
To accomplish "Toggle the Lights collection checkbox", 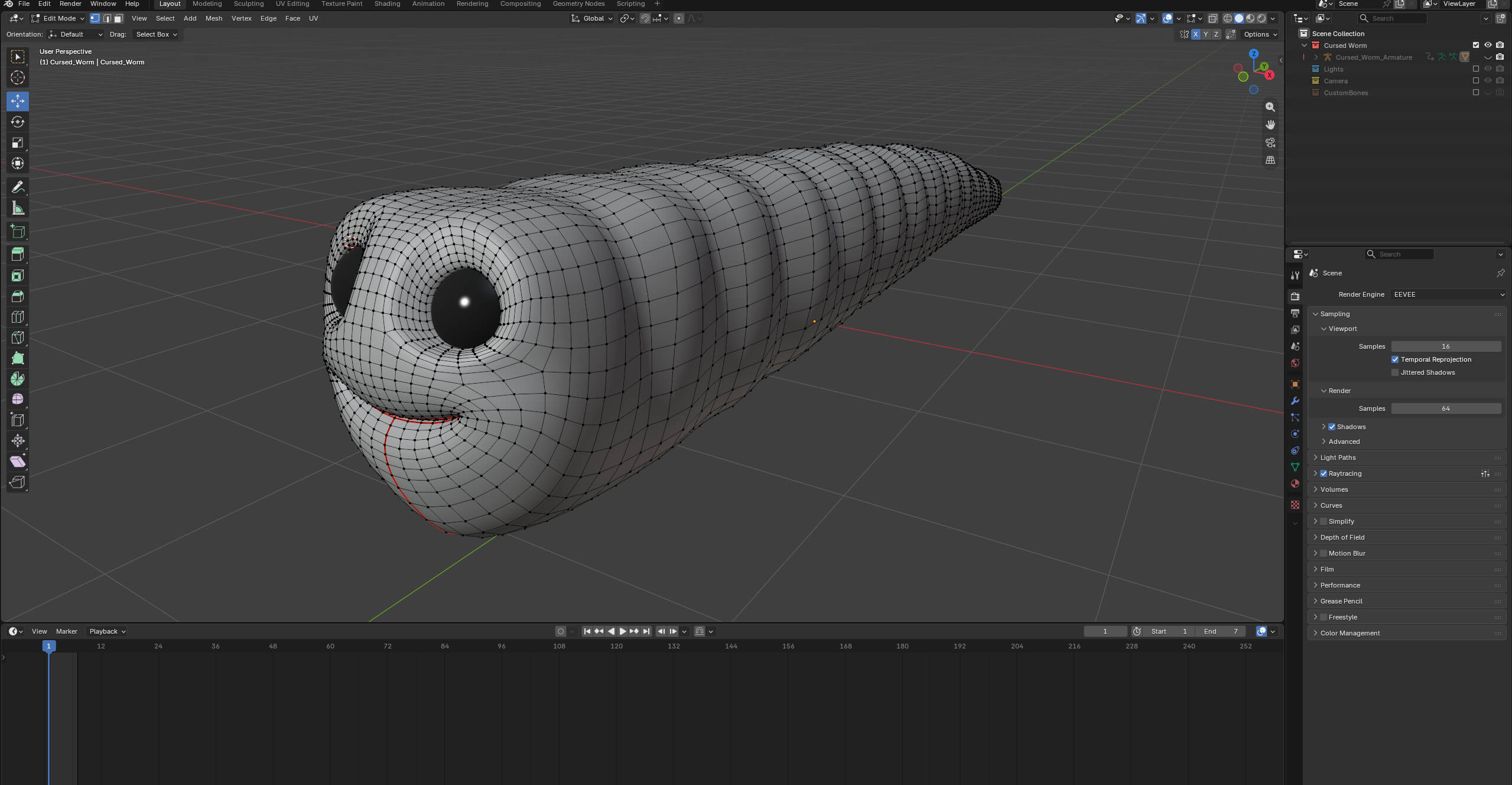I will pos(1476,69).
